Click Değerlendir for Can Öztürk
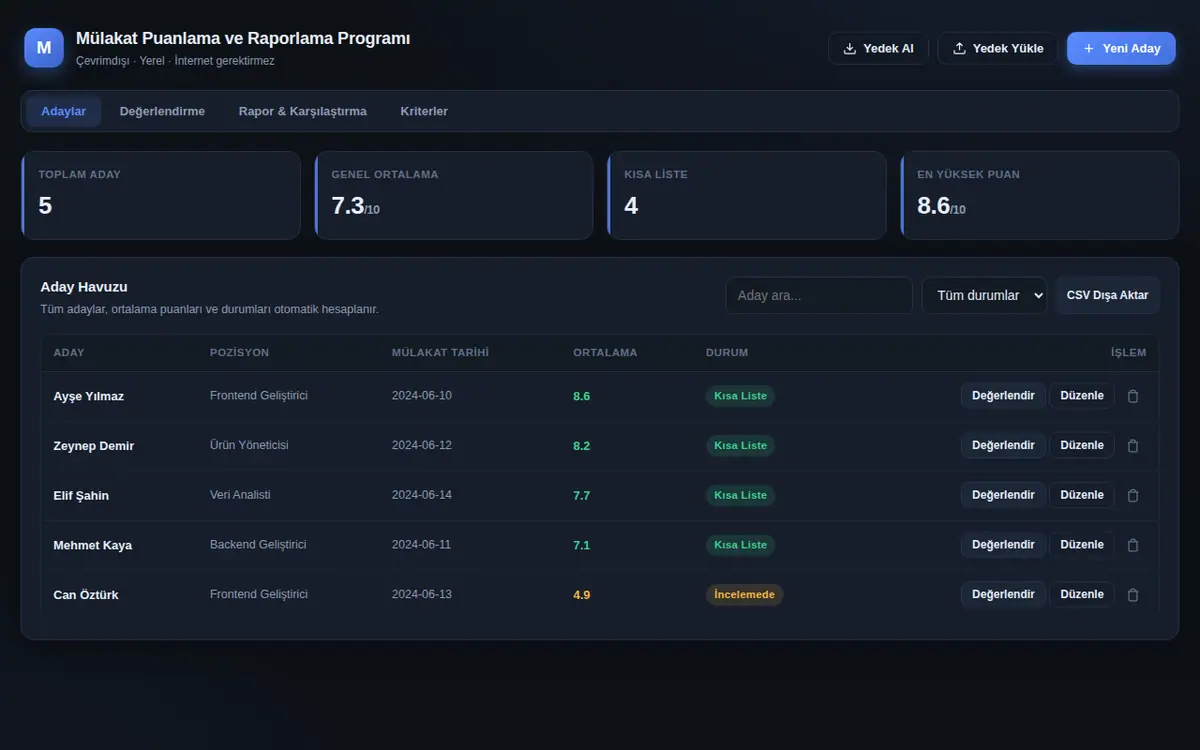Viewport: 1200px width, 750px height. point(1003,594)
